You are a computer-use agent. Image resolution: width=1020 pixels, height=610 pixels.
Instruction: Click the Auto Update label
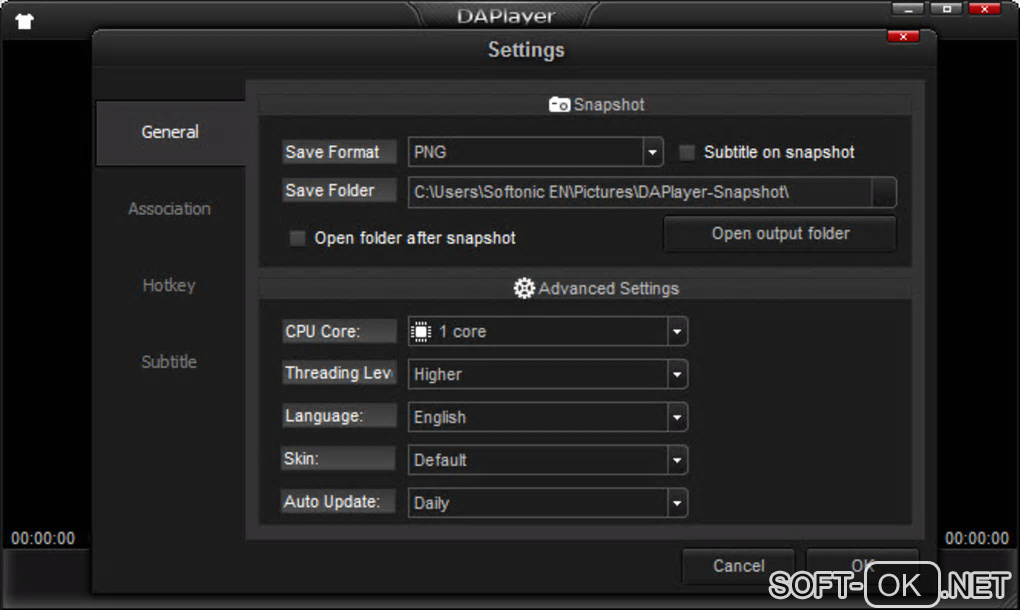pos(338,501)
